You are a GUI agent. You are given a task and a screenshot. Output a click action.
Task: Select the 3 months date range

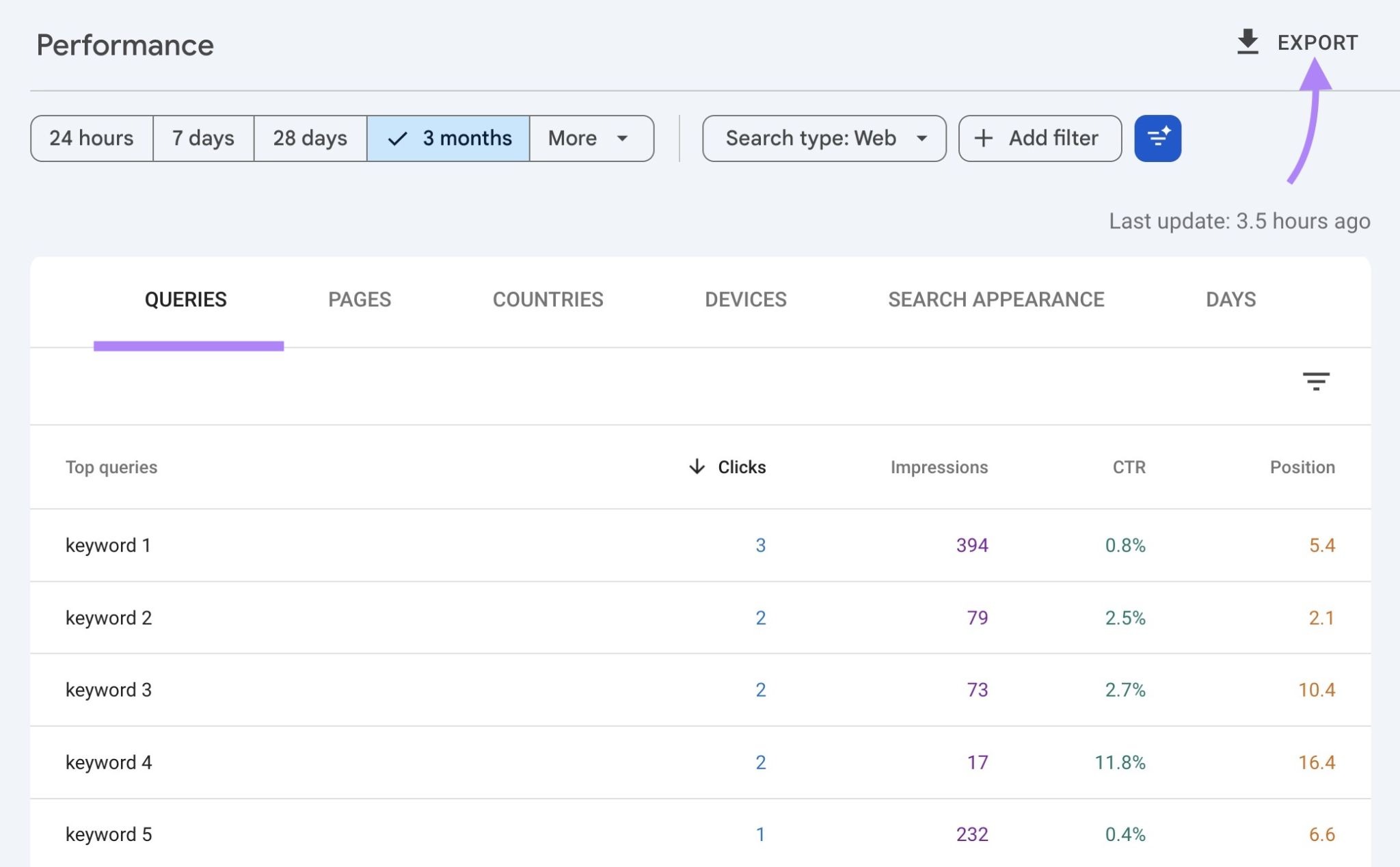pyautogui.click(x=448, y=138)
